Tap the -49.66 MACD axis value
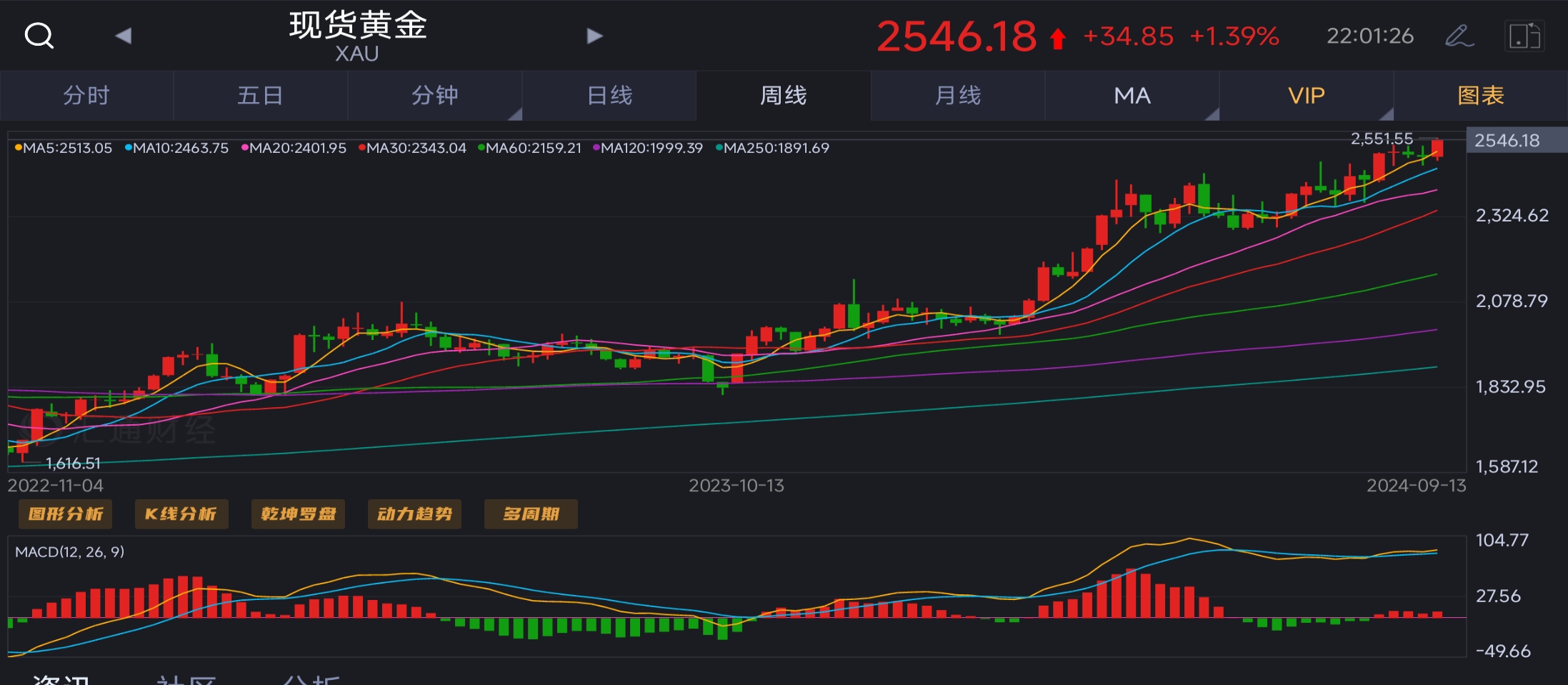The height and width of the screenshot is (685, 1568). tap(1504, 651)
